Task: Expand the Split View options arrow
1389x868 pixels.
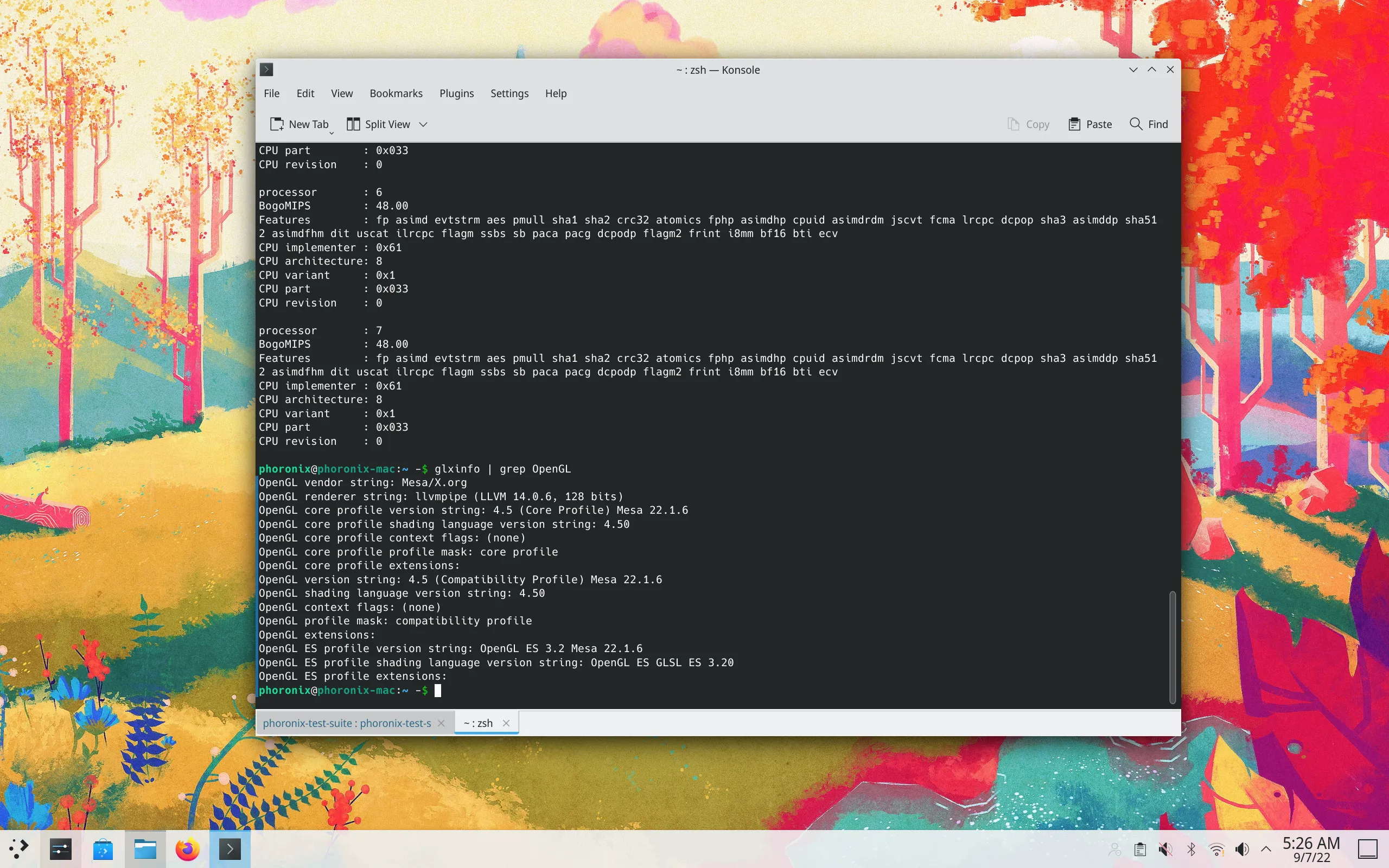Action: (x=423, y=124)
